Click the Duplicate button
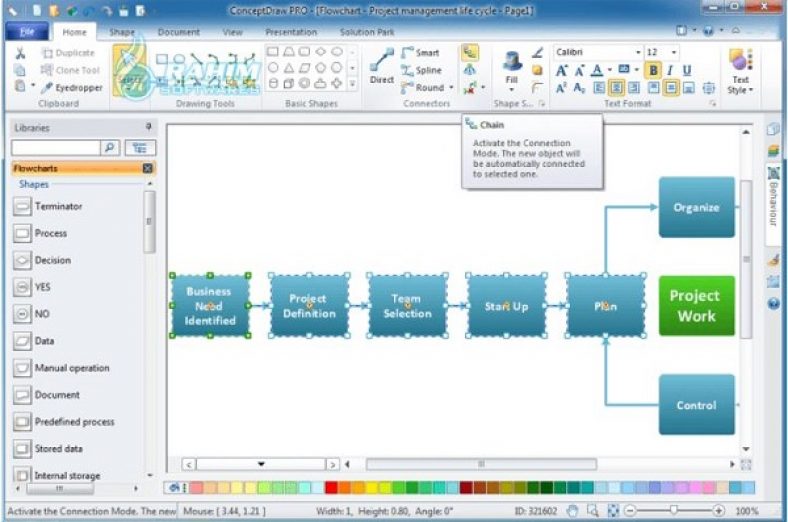This screenshot has width=788, height=522. [68, 53]
